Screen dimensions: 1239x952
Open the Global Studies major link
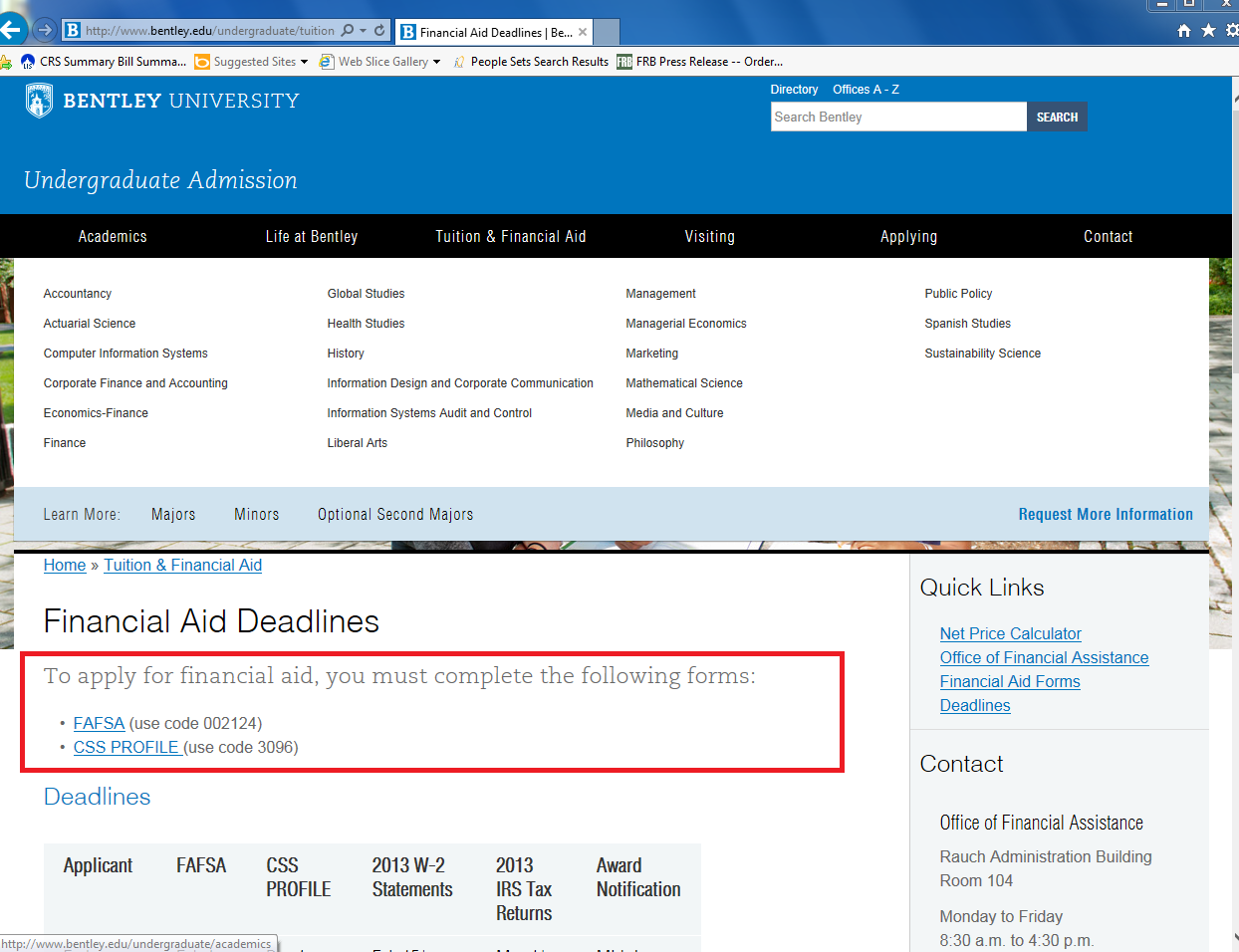367,294
